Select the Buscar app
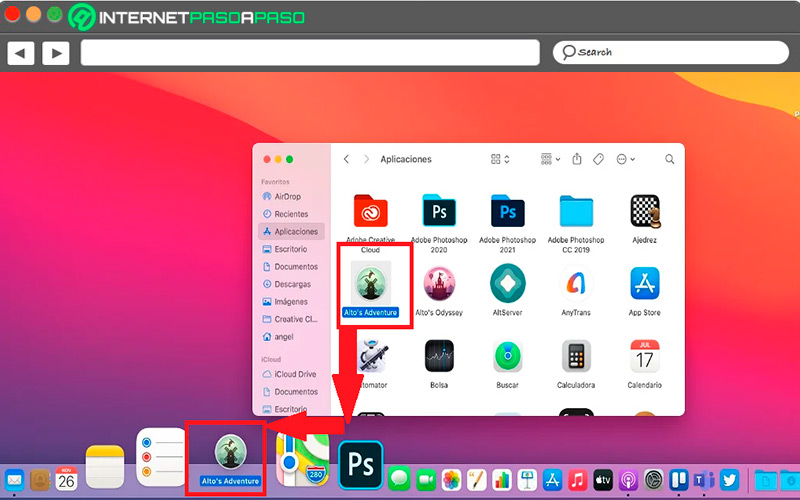 [x=508, y=356]
